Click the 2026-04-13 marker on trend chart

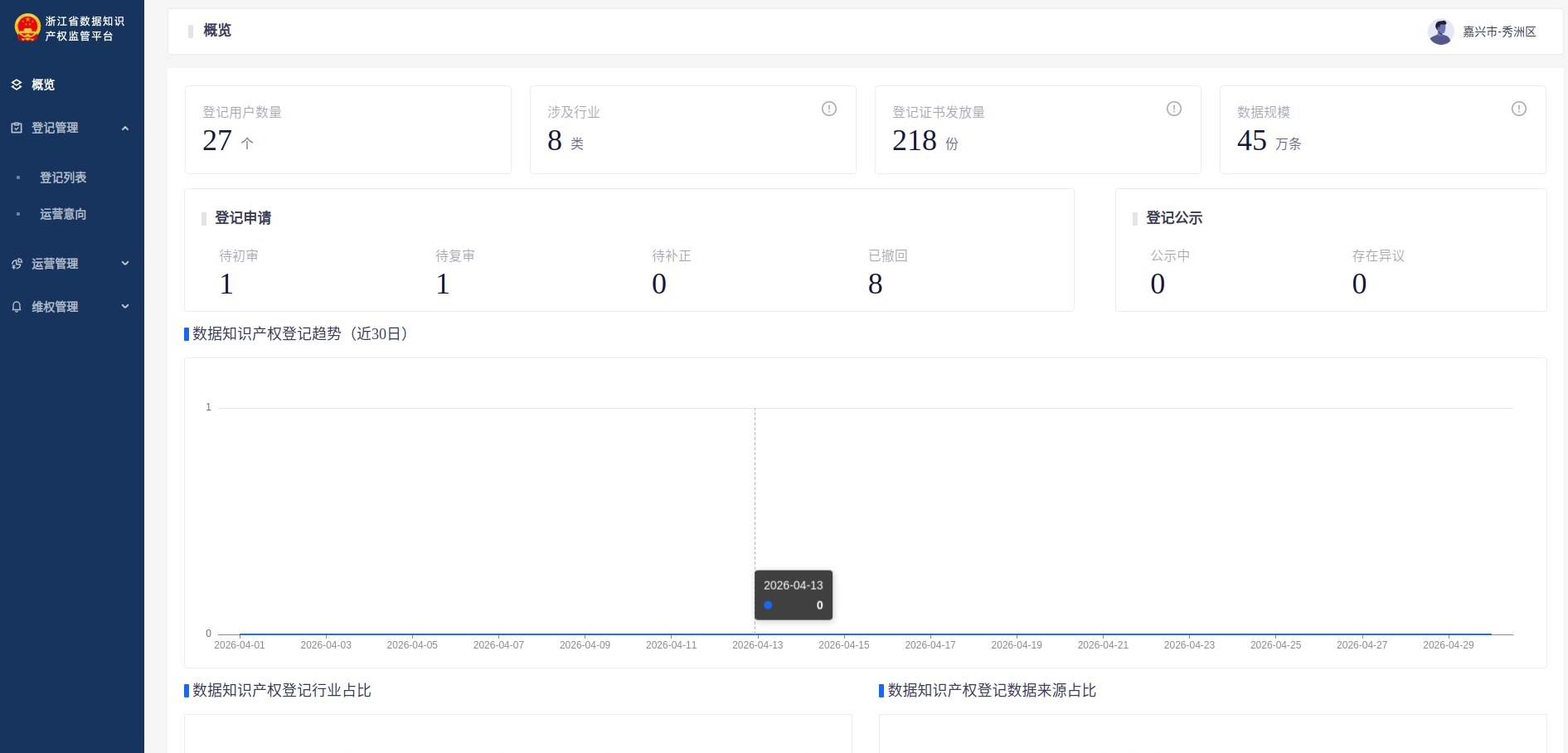coord(755,634)
